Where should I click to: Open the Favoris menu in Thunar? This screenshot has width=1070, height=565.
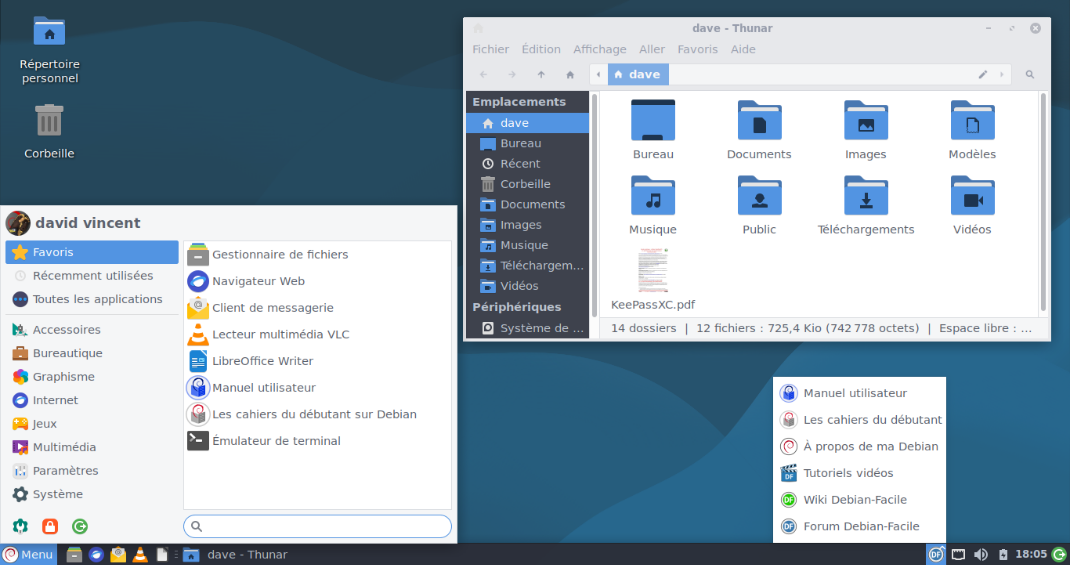pyautogui.click(x=697, y=49)
